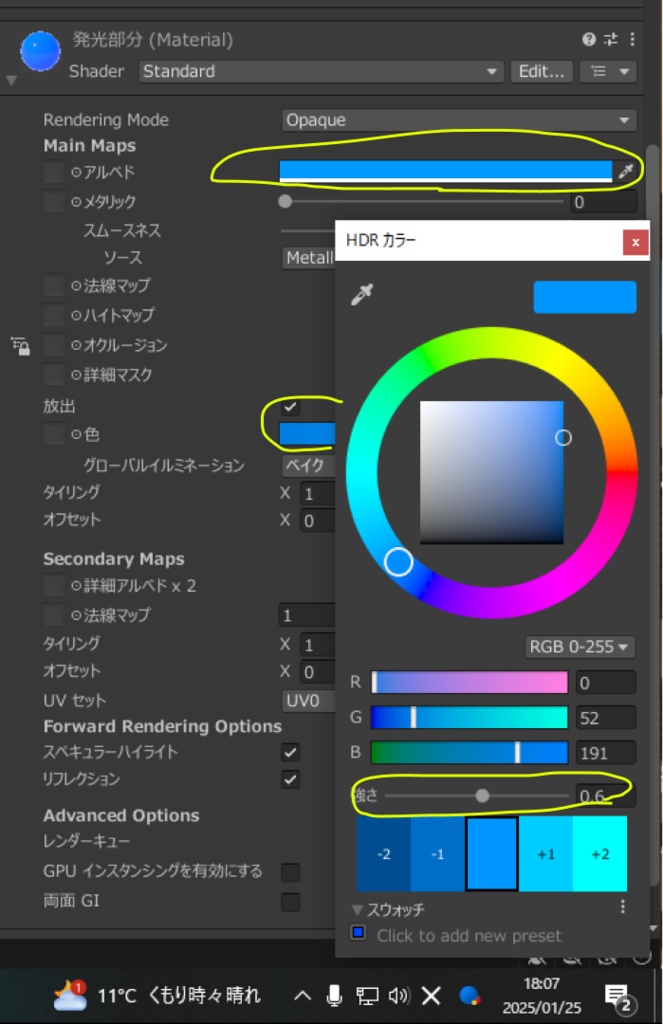663x1024 pixels.
Task: Click the R value field
Action: 606,682
